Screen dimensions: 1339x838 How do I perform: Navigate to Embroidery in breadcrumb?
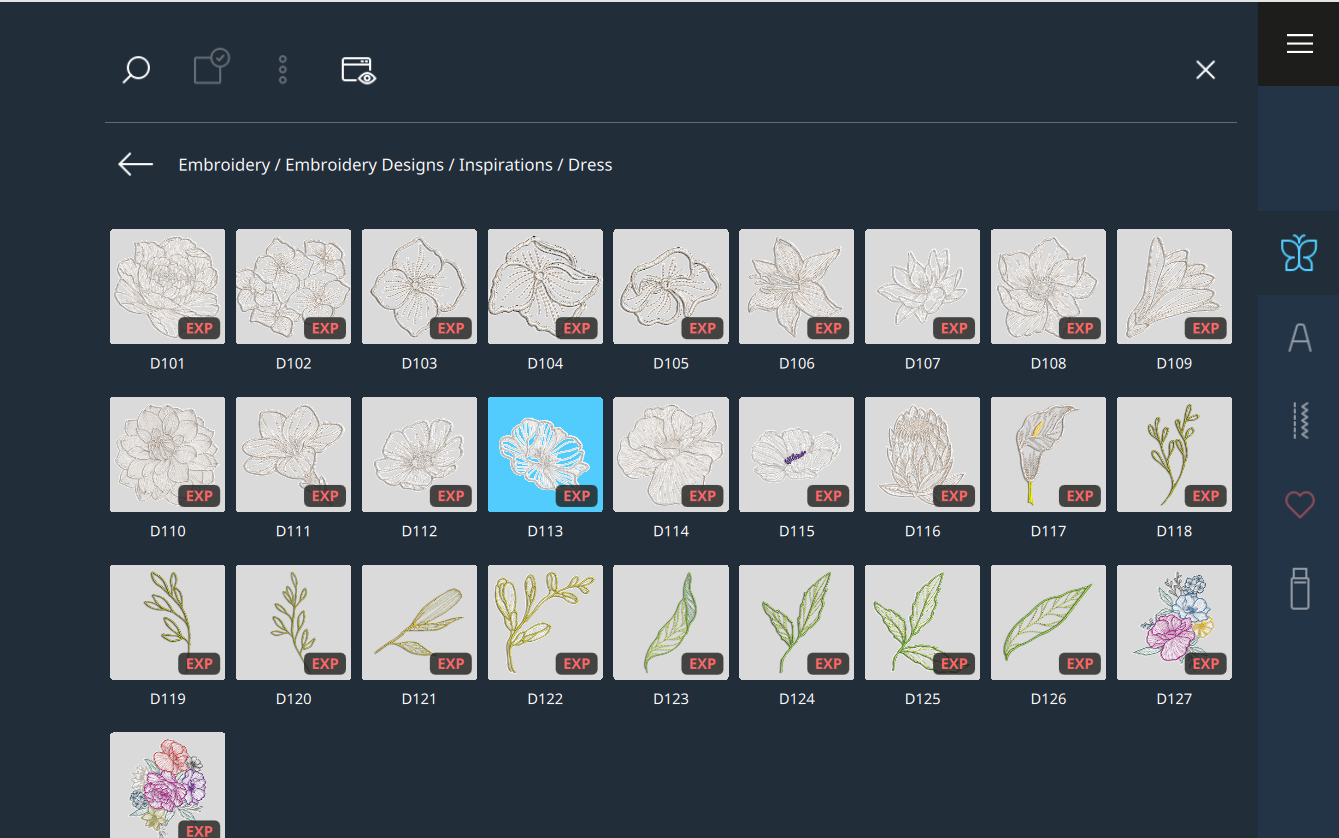pos(224,165)
